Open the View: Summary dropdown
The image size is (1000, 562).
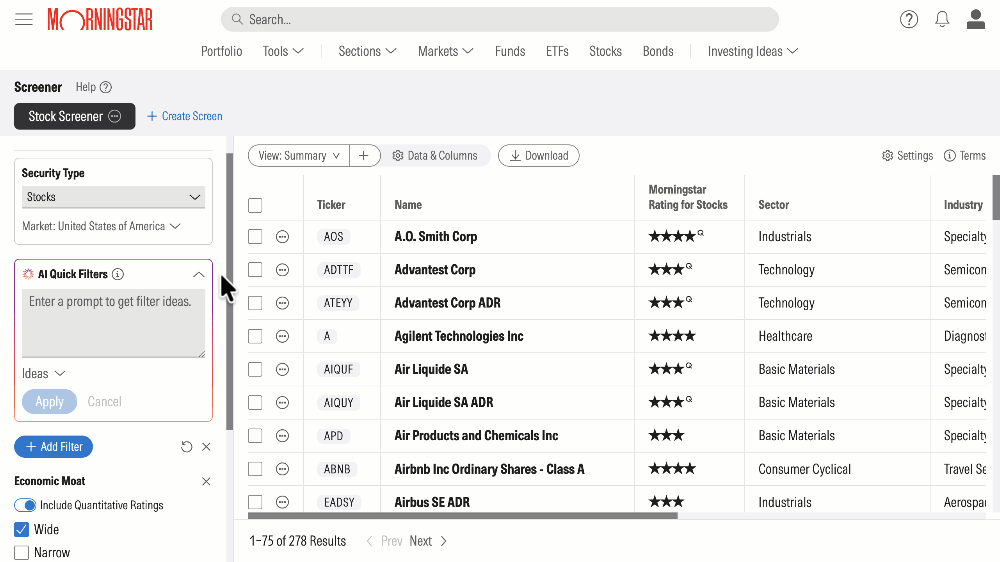coord(299,156)
